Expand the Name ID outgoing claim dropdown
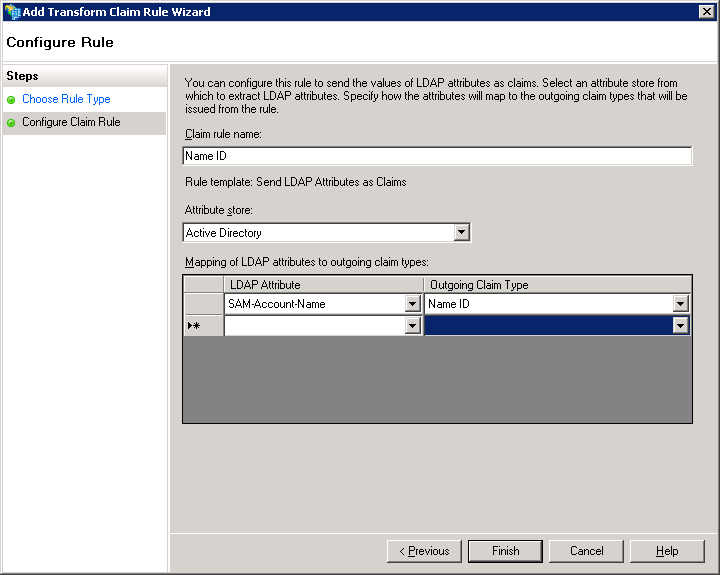 tap(680, 304)
